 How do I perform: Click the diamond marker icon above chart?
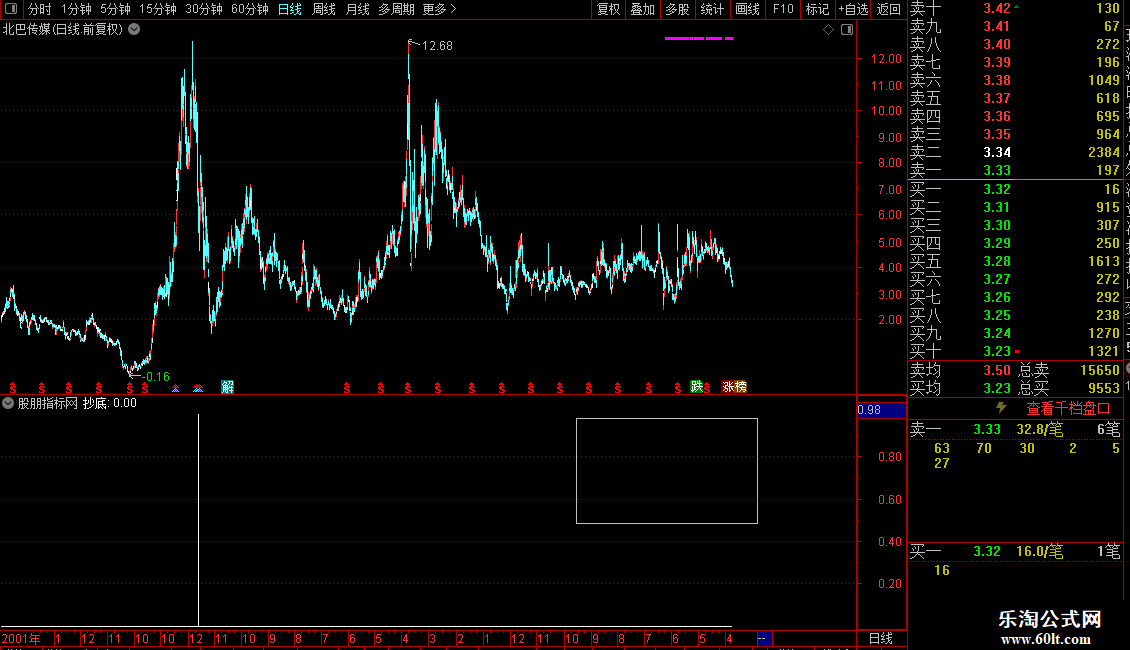point(828,30)
